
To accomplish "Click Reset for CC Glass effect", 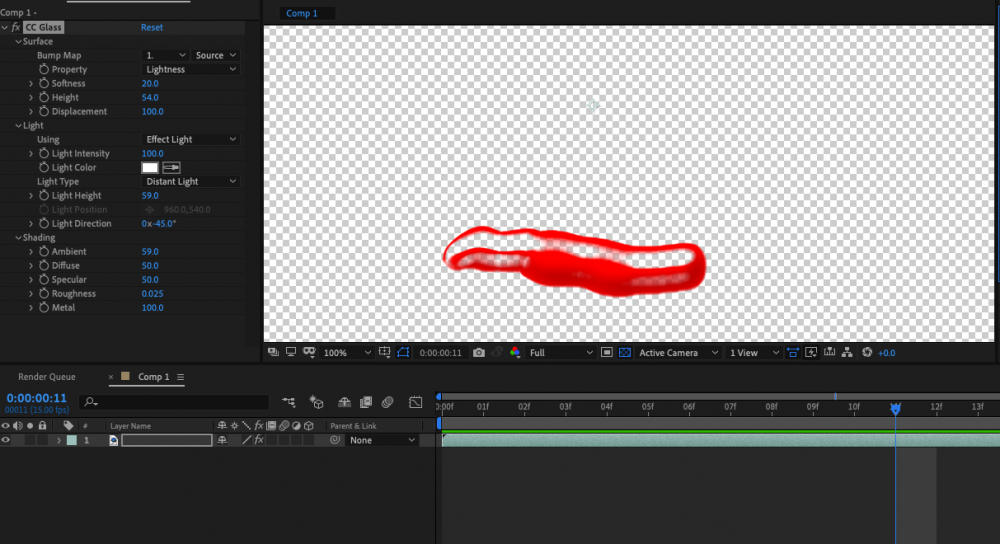I will click(152, 27).
